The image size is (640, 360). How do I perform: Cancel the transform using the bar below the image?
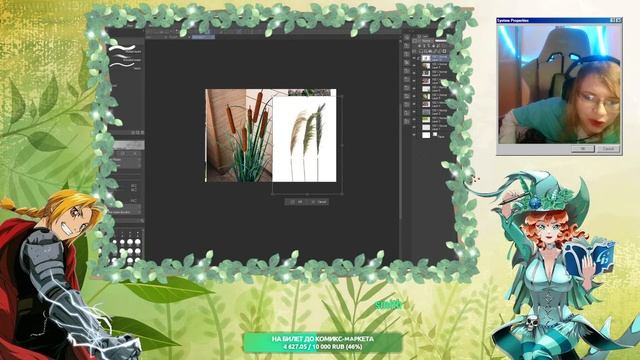[320, 202]
